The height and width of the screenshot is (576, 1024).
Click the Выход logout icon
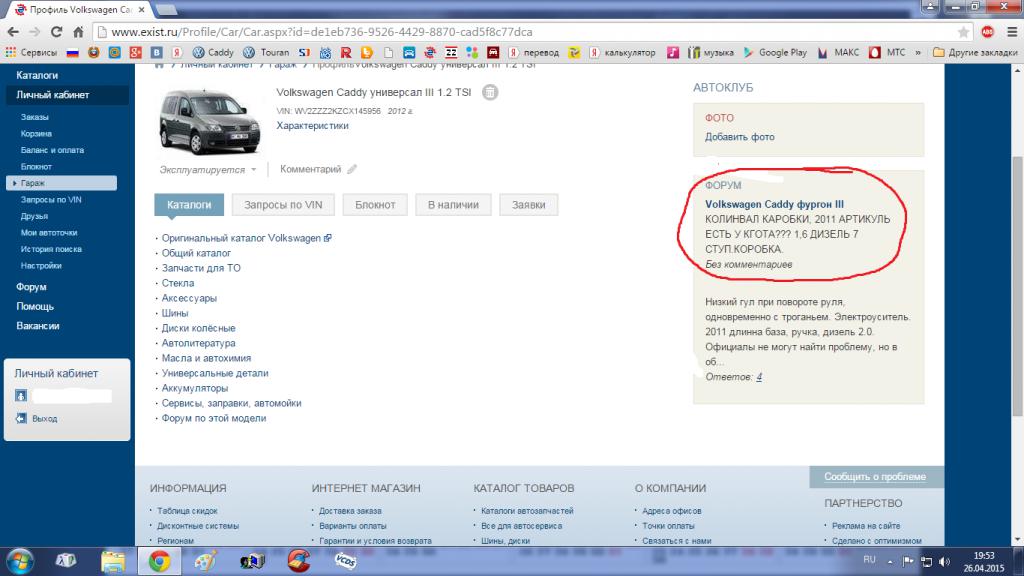[x=21, y=418]
